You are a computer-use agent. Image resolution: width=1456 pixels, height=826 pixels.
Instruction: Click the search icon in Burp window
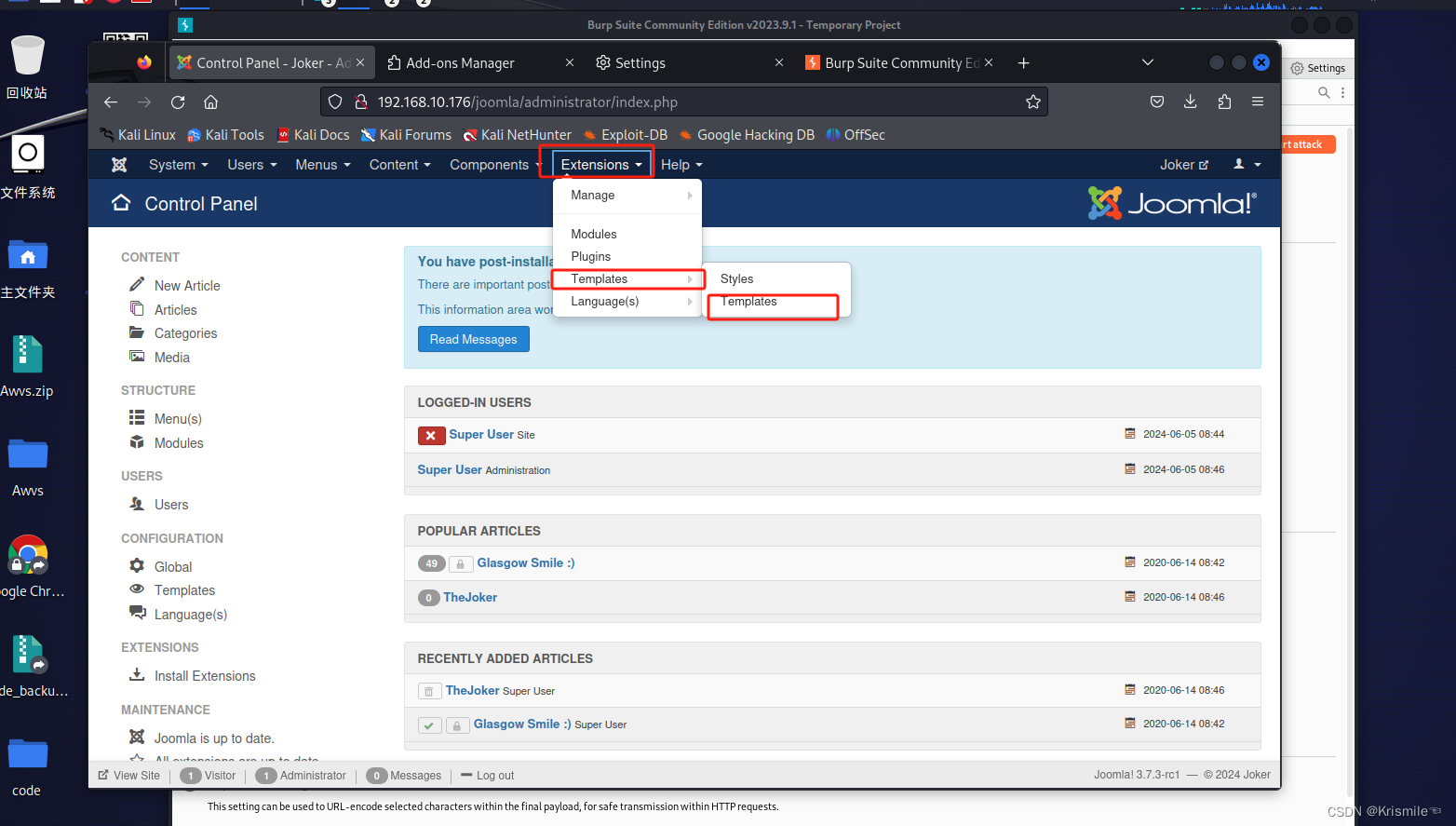pyautogui.click(x=1324, y=92)
